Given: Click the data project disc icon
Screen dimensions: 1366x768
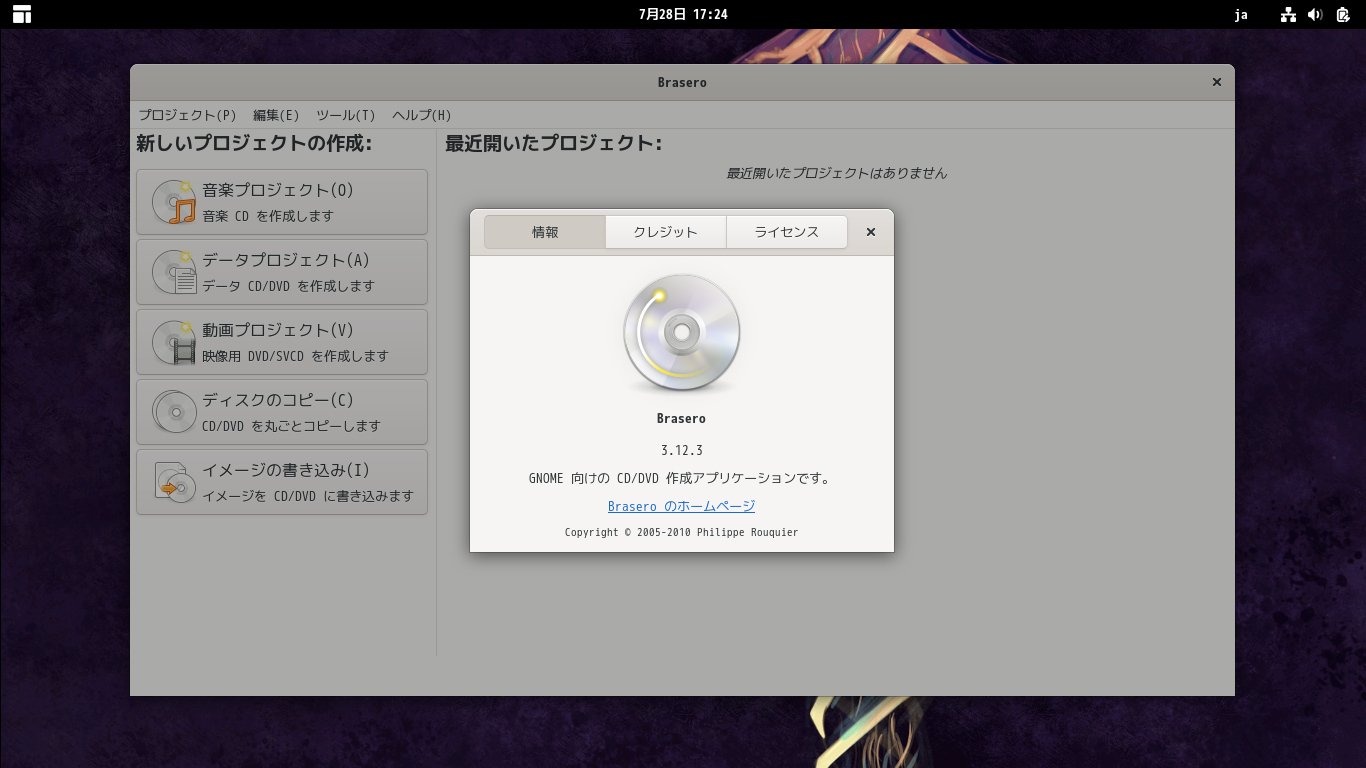Looking at the screenshot, I should [174, 272].
